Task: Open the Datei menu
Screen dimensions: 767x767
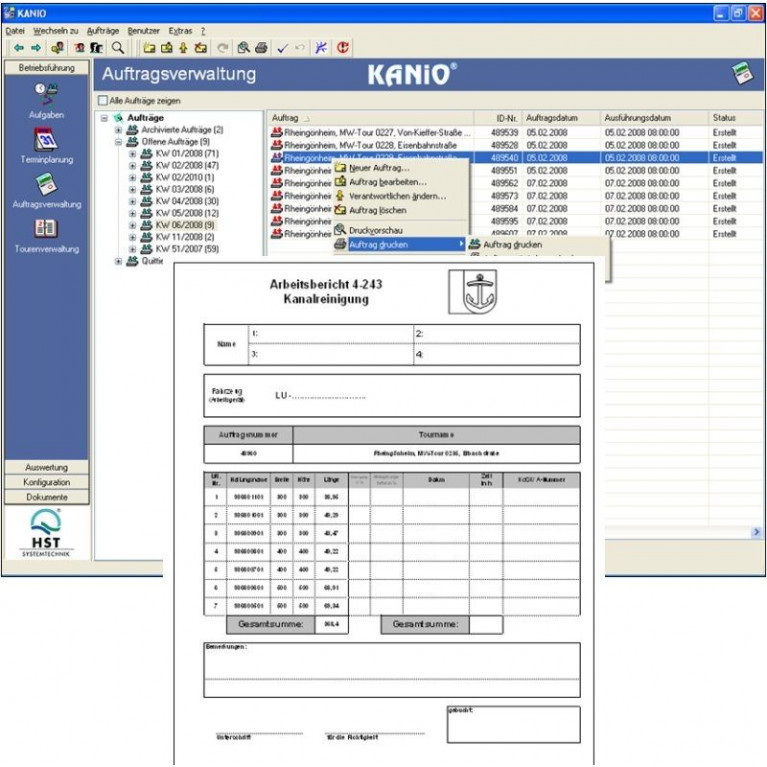Action: coord(15,31)
